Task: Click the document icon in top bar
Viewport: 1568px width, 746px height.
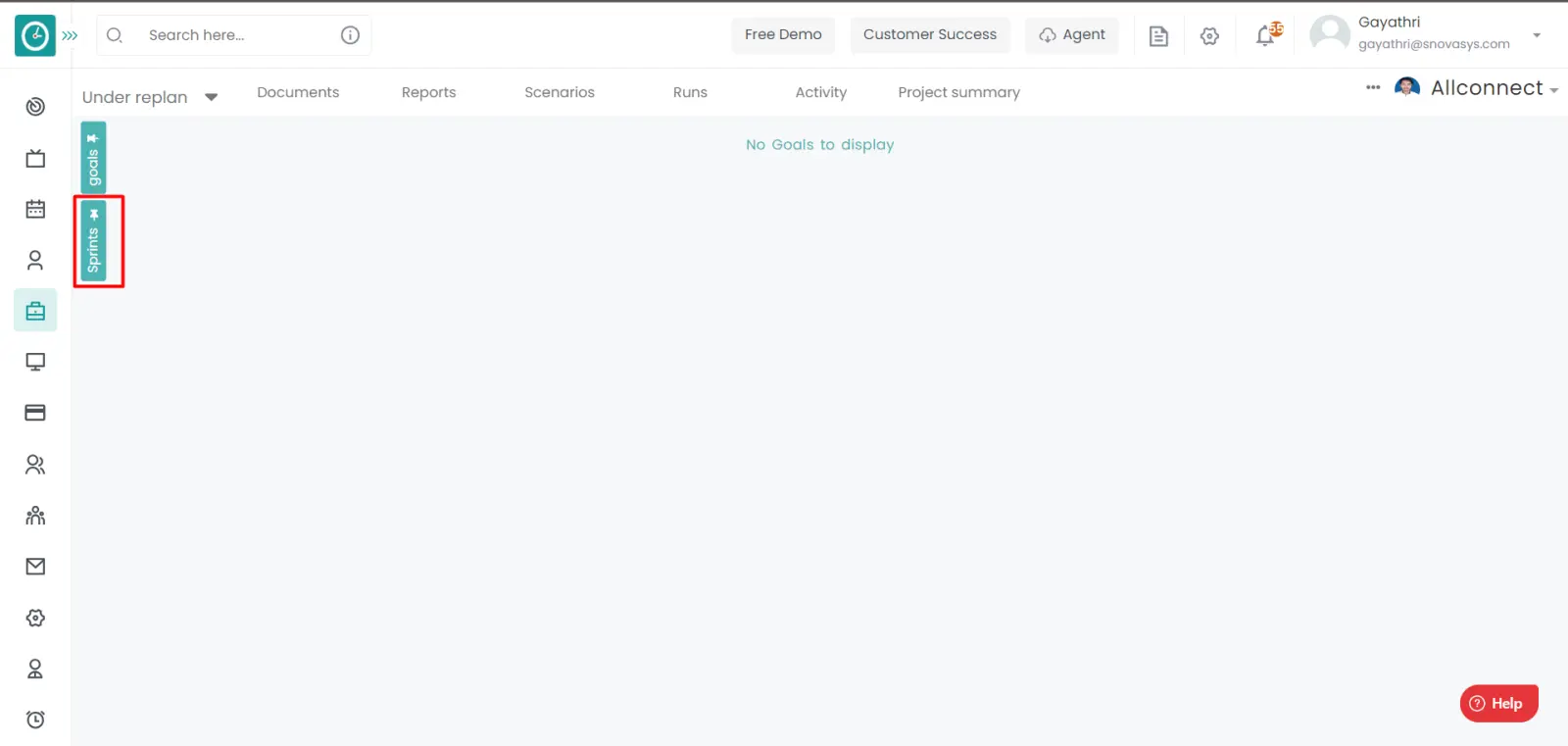Action: coord(1158,36)
